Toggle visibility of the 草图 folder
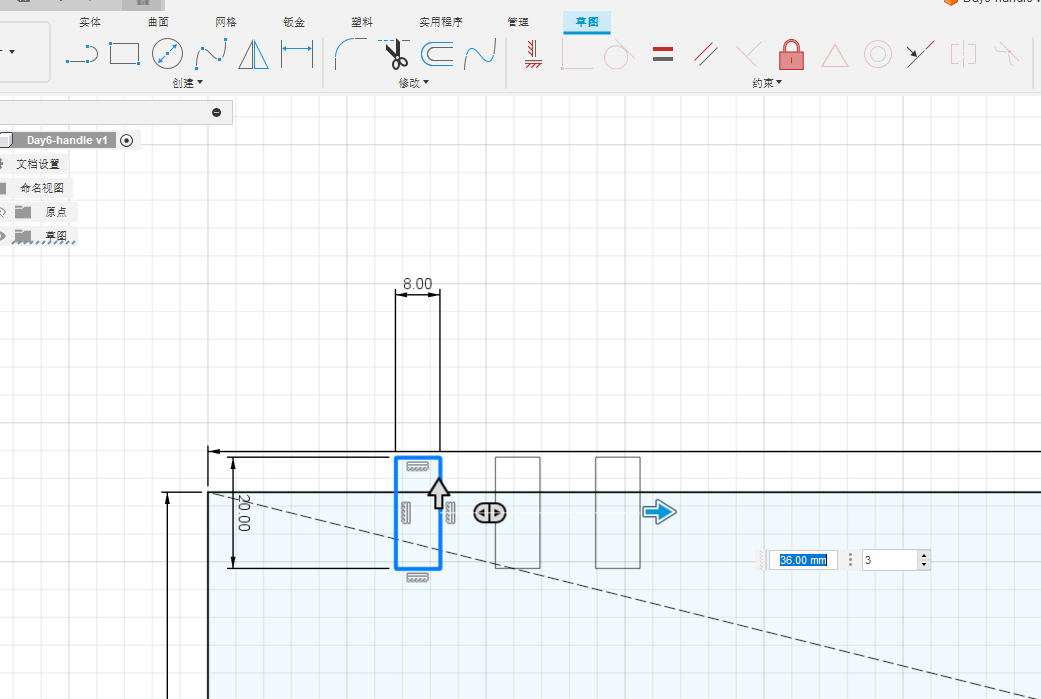1041x699 pixels. click(2, 236)
